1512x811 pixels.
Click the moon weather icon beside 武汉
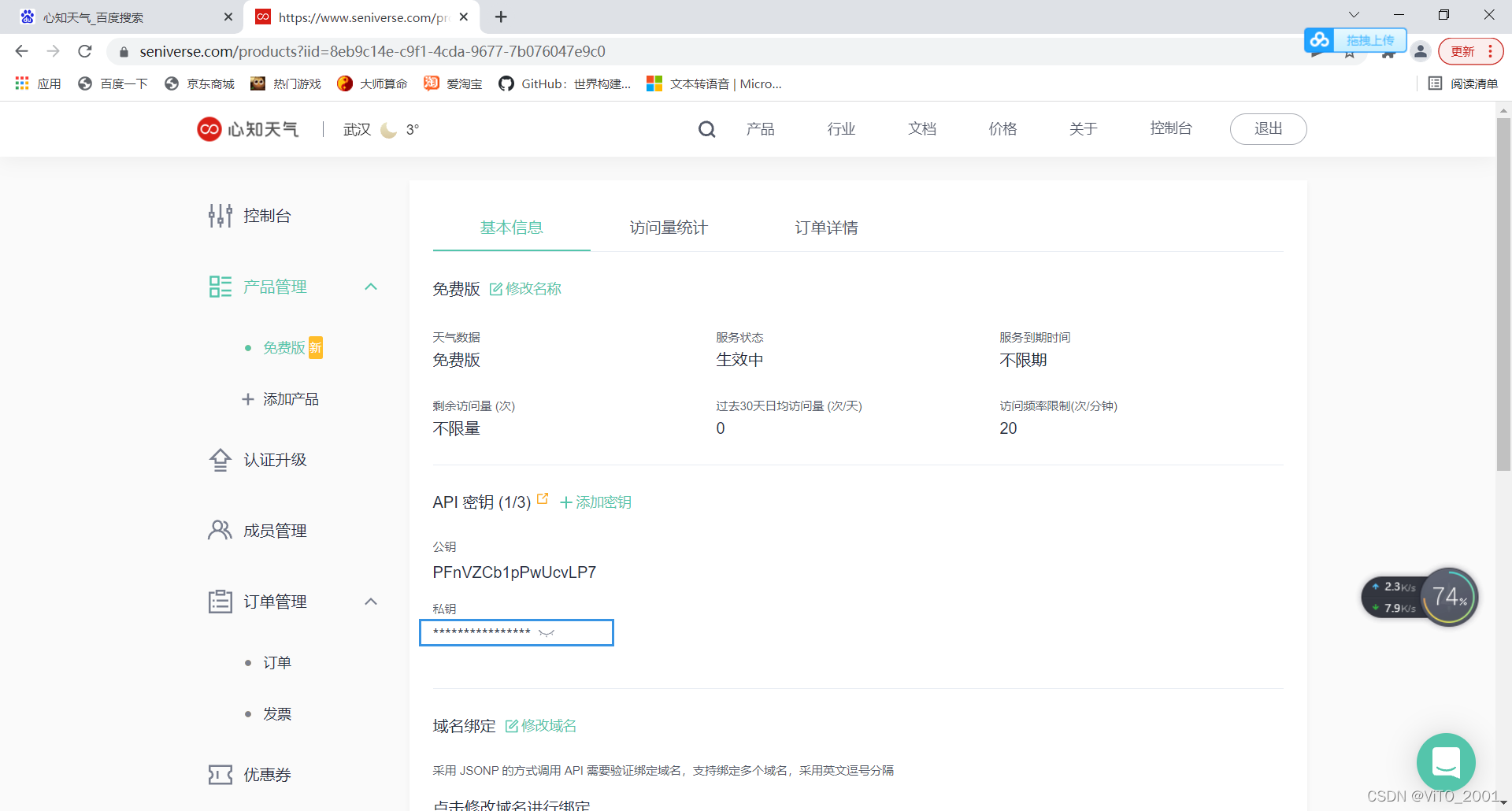pos(388,130)
